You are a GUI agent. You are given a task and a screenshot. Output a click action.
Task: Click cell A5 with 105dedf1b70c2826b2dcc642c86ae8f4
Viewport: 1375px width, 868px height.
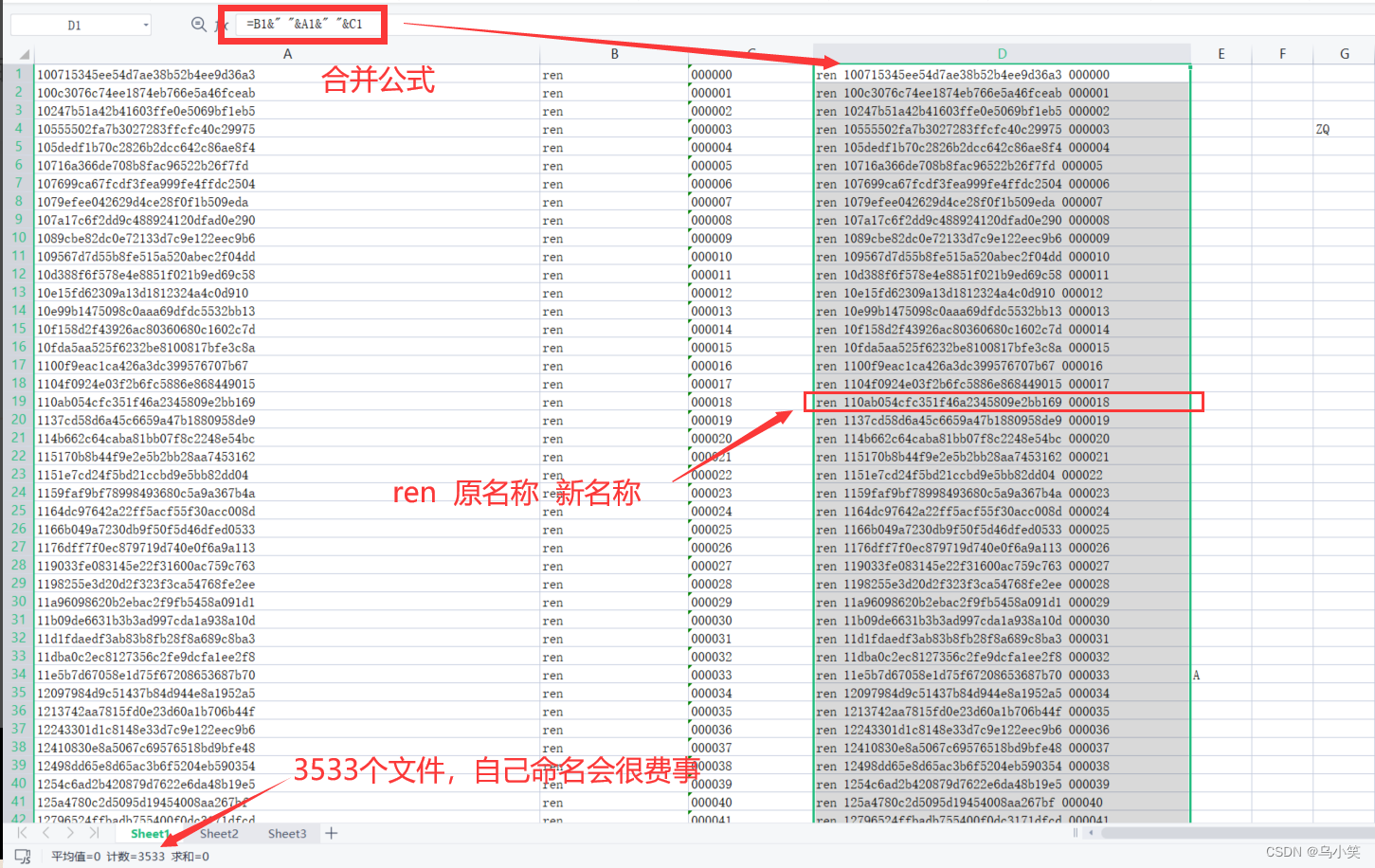[287, 148]
